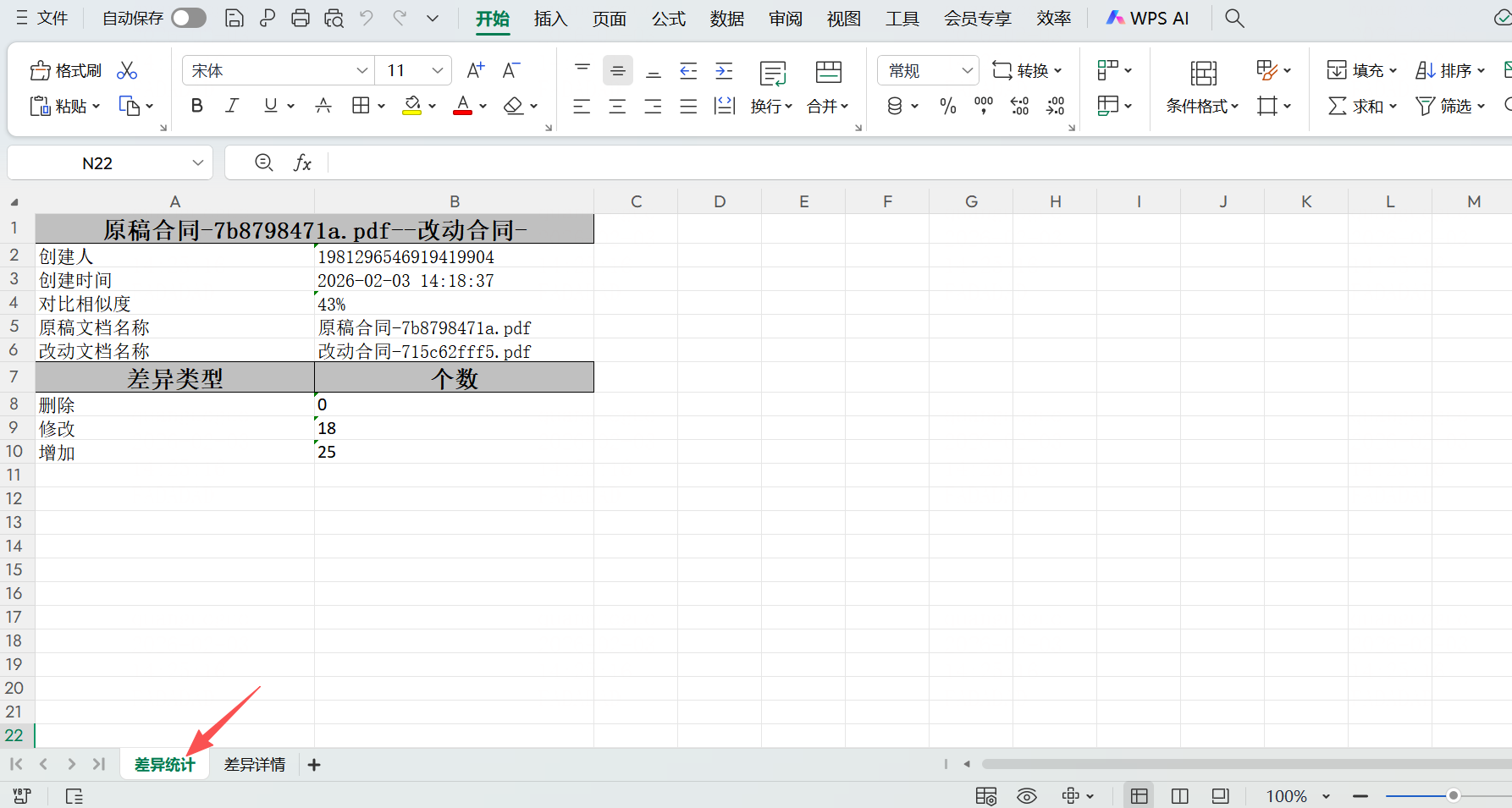Click the WPS AI button
The height and width of the screenshot is (808, 1512).
pyautogui.click(x=1148, y=19)
